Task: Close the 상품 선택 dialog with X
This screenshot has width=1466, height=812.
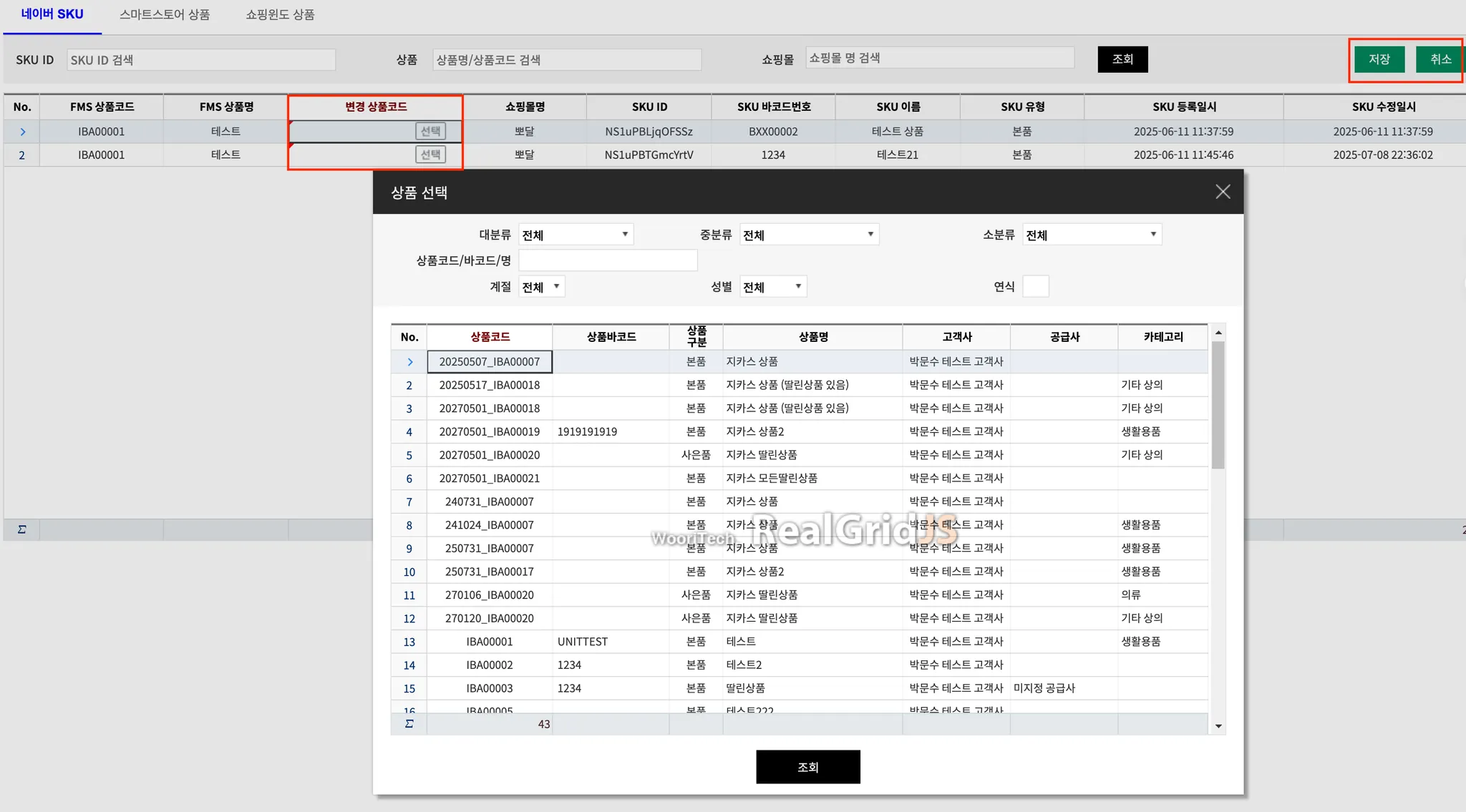Action: pos(1223,192)
